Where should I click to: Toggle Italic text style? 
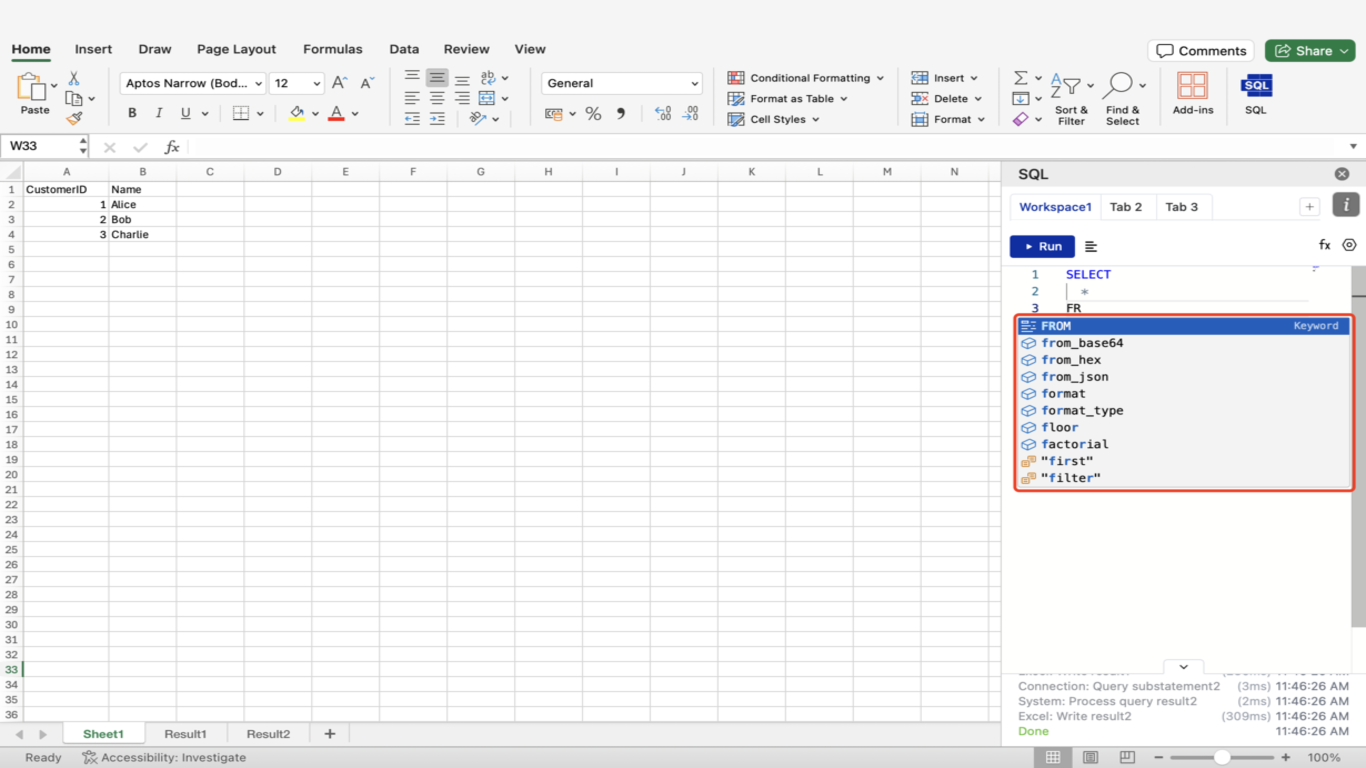[x=158, y=113]
